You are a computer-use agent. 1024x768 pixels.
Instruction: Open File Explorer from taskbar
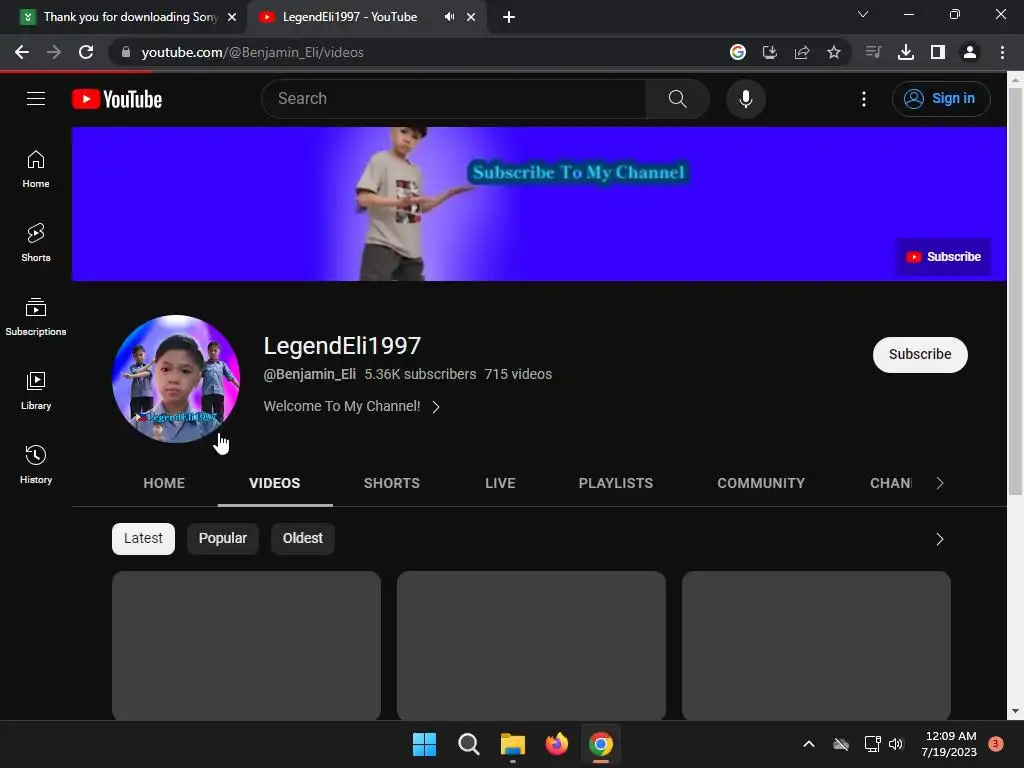(x=513, y=744)
